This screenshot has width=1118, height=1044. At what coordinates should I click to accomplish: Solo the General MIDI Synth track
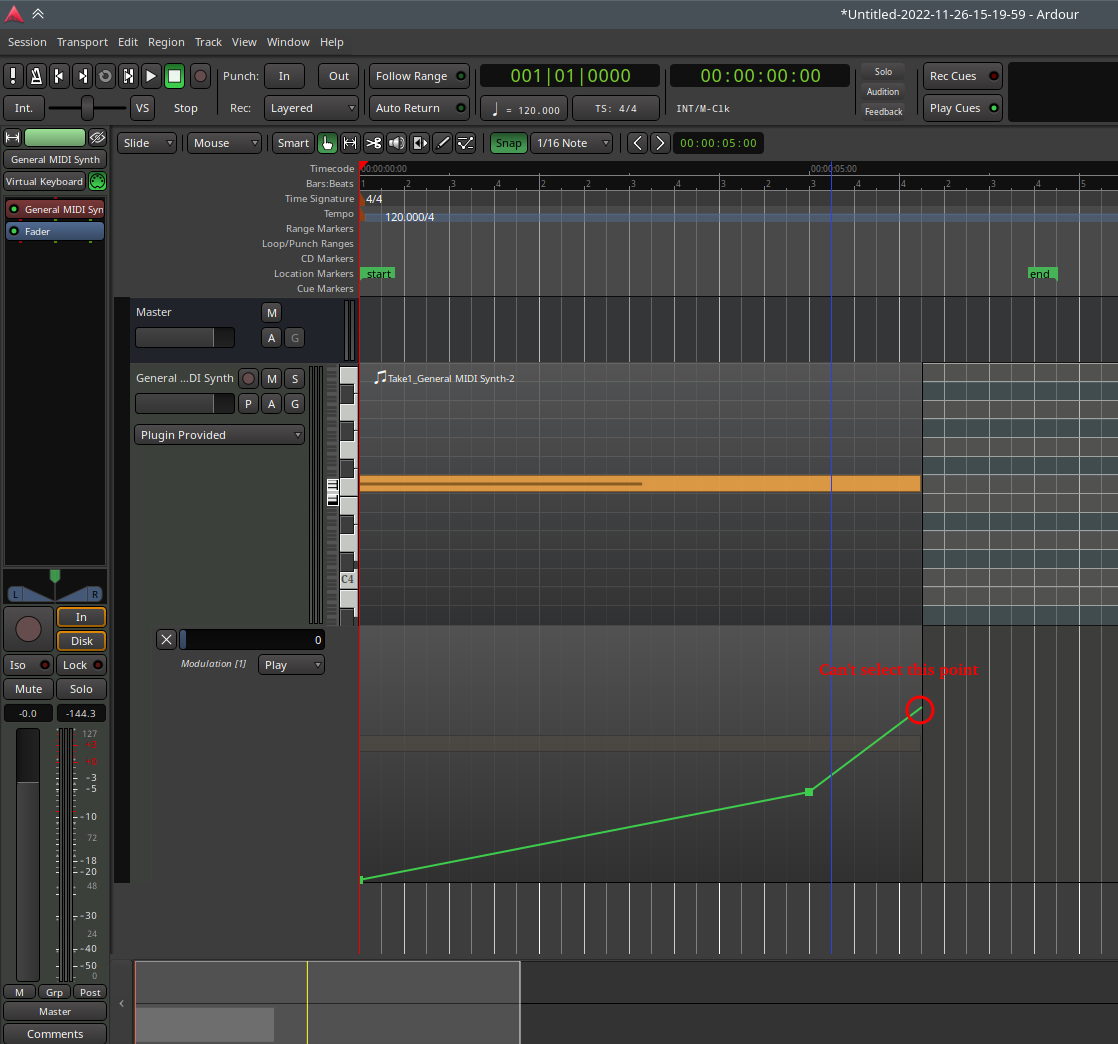[x=294, y=378]
